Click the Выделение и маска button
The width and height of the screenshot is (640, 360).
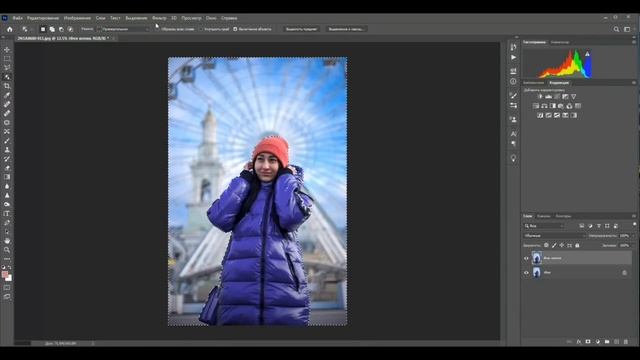tap(346, 29)
